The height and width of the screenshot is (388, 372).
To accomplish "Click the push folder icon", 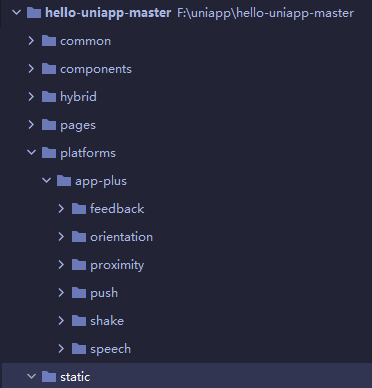I will click(79, 293).
